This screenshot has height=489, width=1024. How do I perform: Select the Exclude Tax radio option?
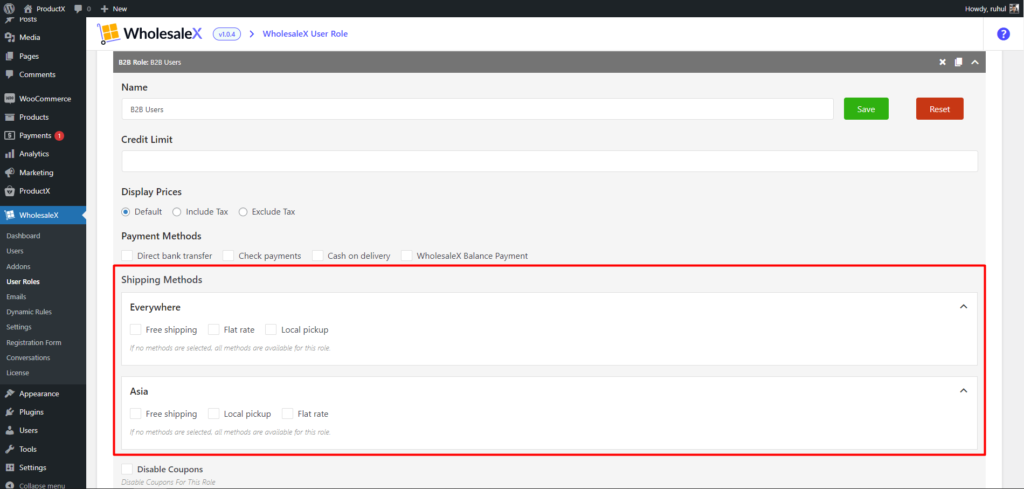[243, 212]
